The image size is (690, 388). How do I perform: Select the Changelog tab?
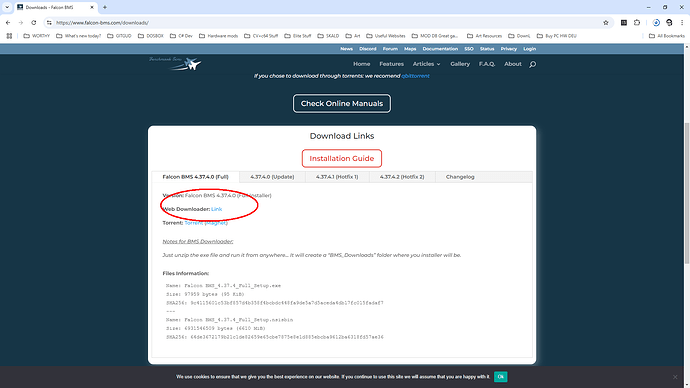coord(460,177)
